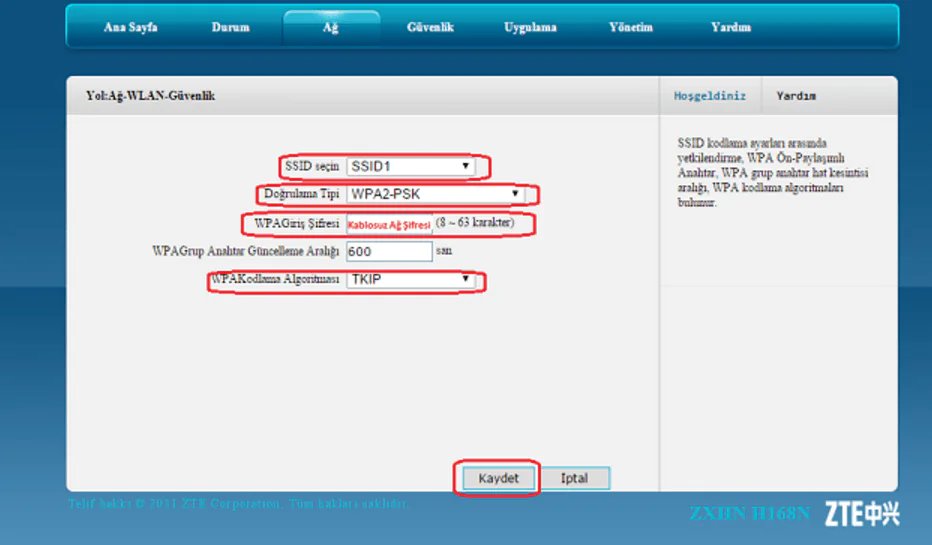Click the WPA Giriş Şifresi password field
Screen dimensions: 932x545
(389, 224)
